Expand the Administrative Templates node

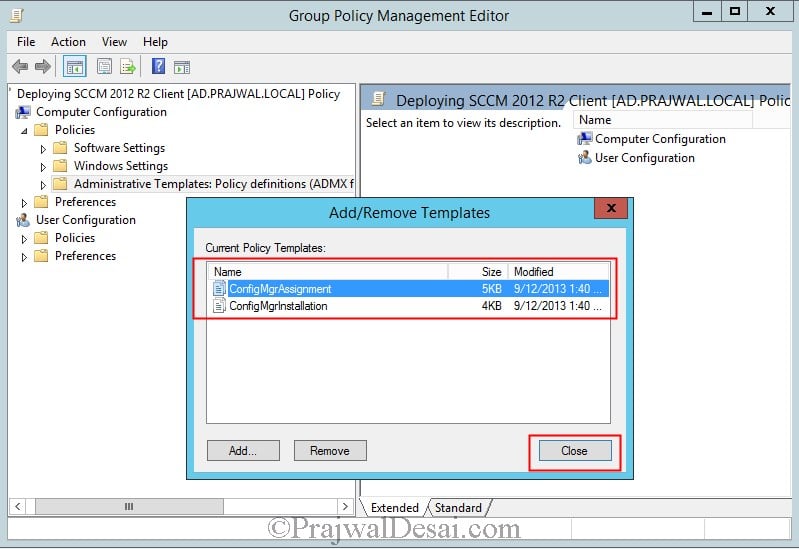click(x=43, y=185)
